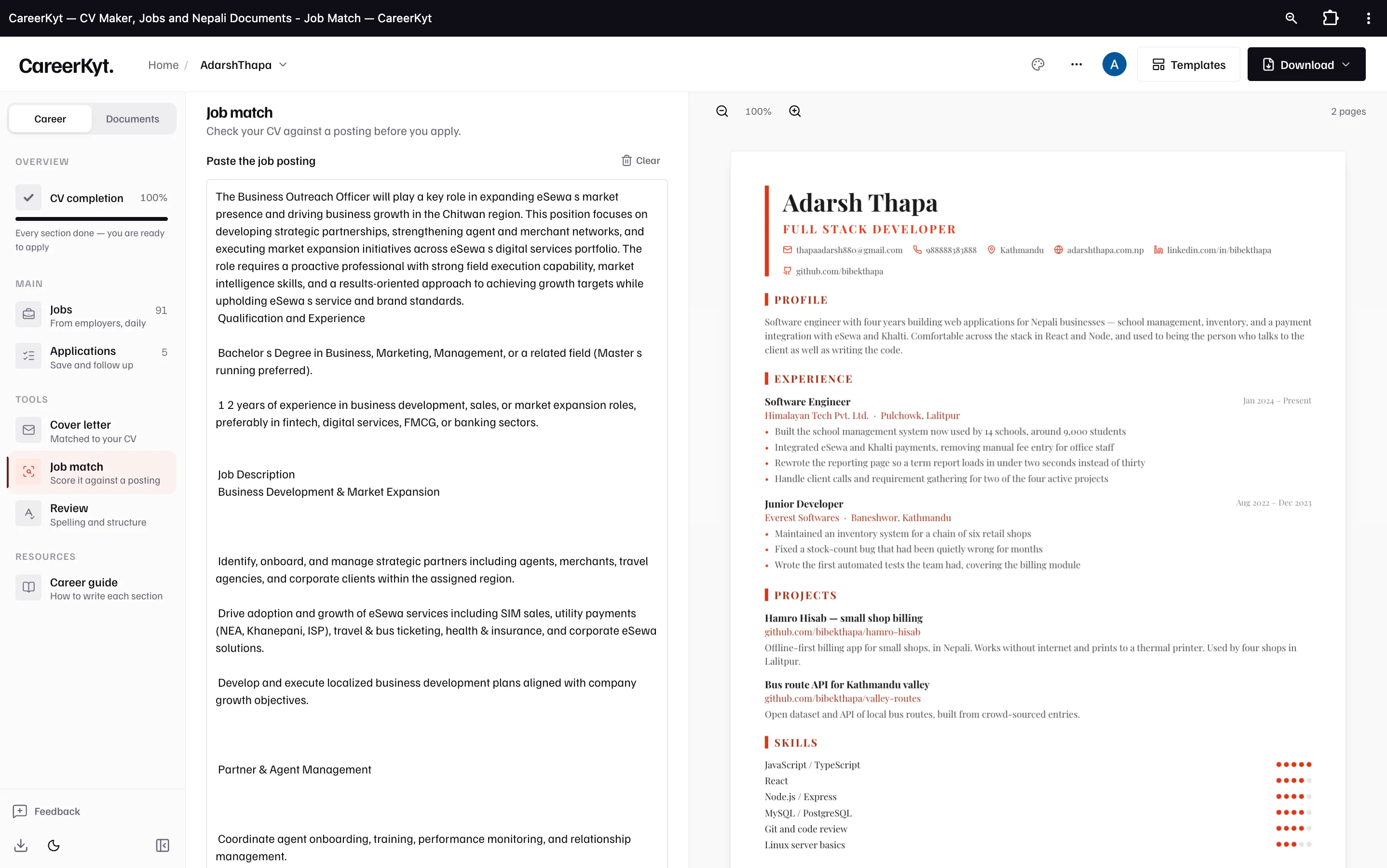Click the CV completion checkmark icon
The width and height of the screenshot is (1387, 868).
pyautogui.click(x=28, y=198)
